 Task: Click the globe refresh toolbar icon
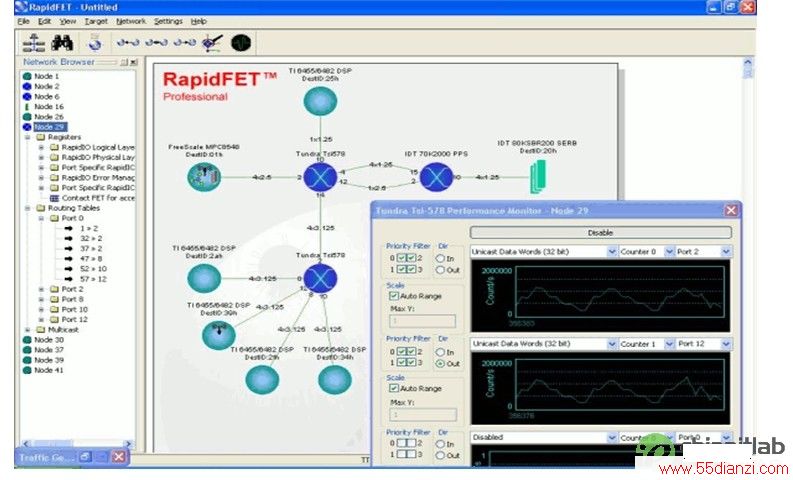(95, 43)
